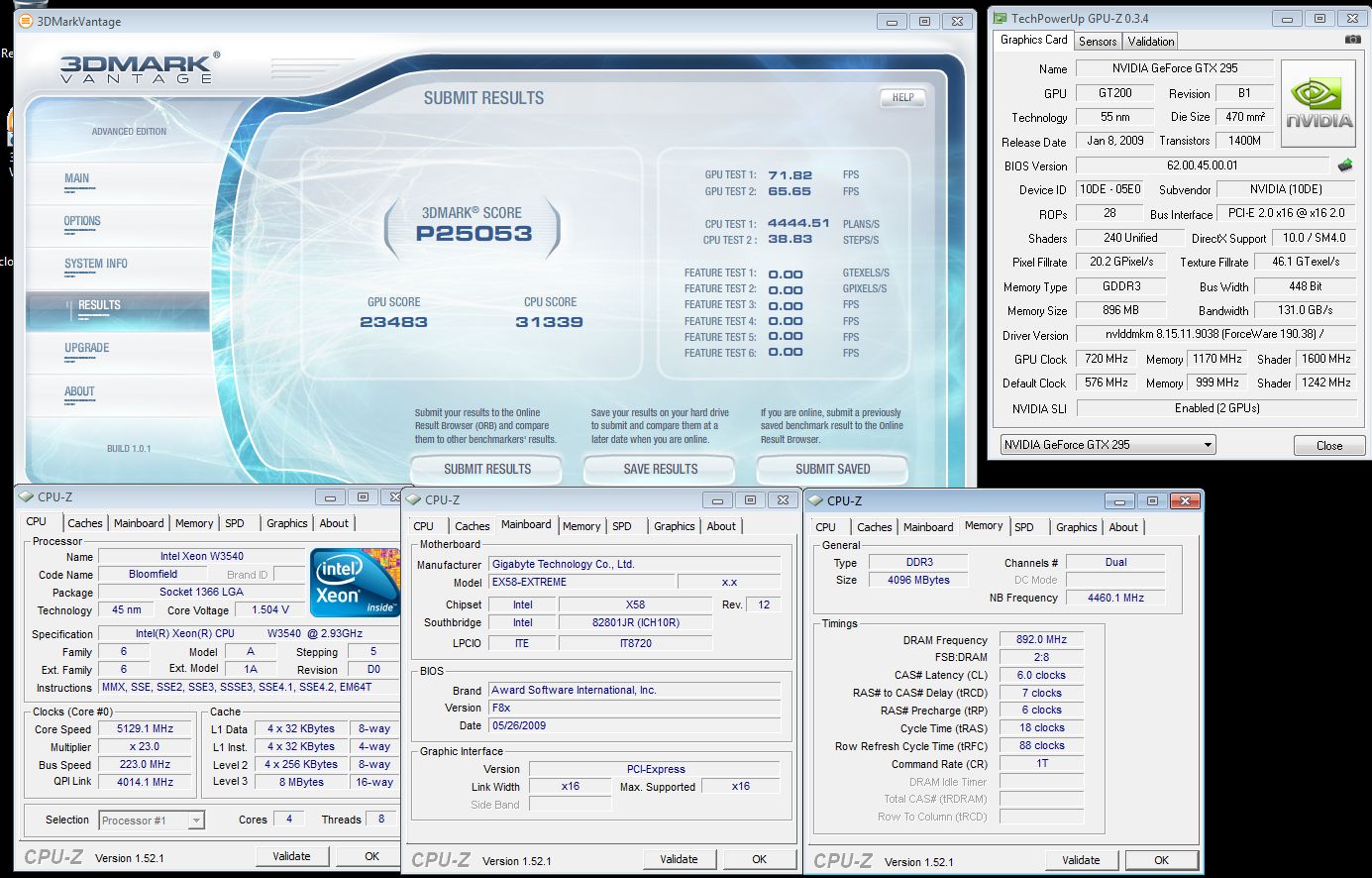Open SPD tab in right CPU-Z window

point(1024,527)
